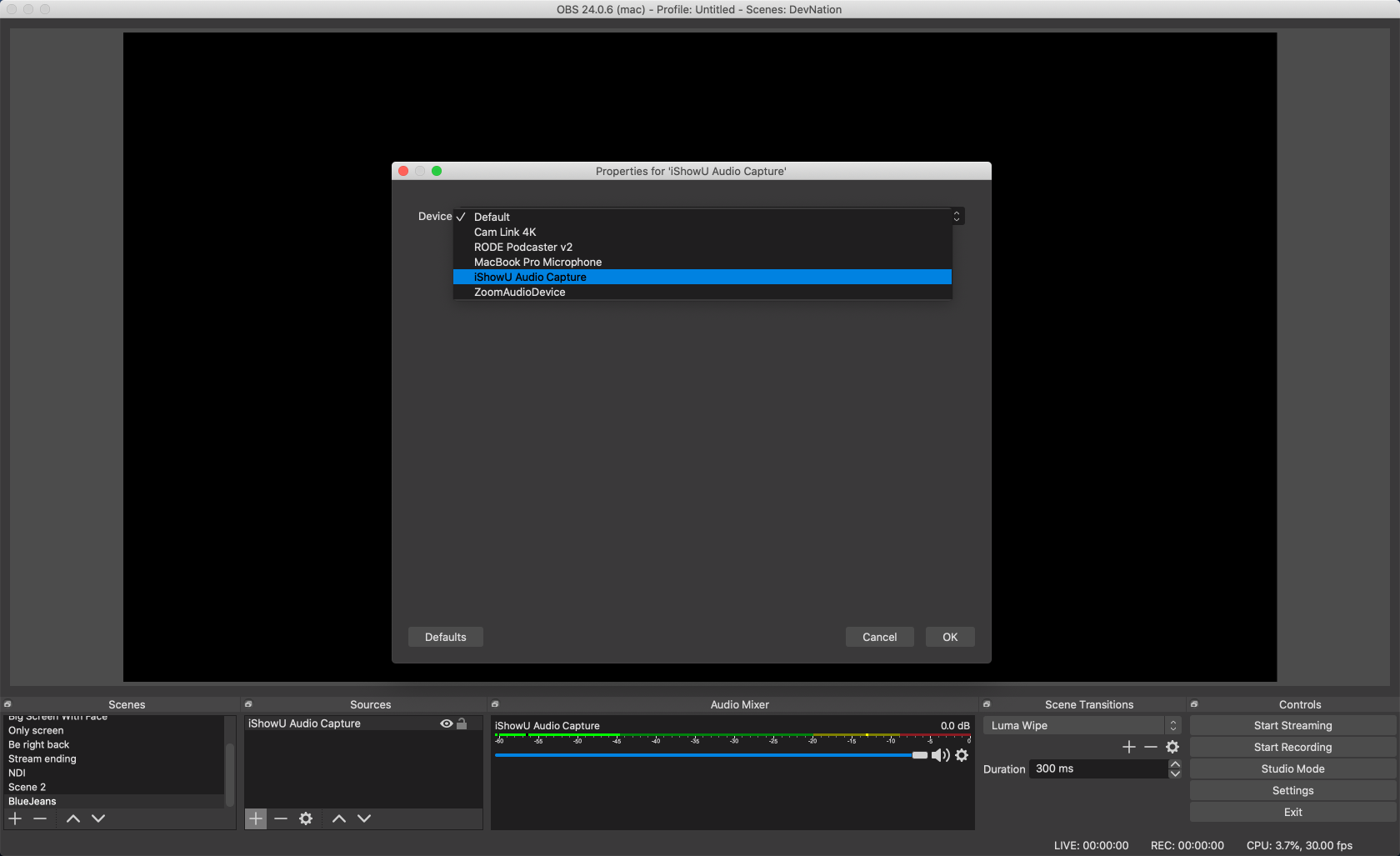Image resolution: width=1400 pixels, height=856 pixels.
Task: Move scene up in Scenes list
Action: [x=73, y=818]
